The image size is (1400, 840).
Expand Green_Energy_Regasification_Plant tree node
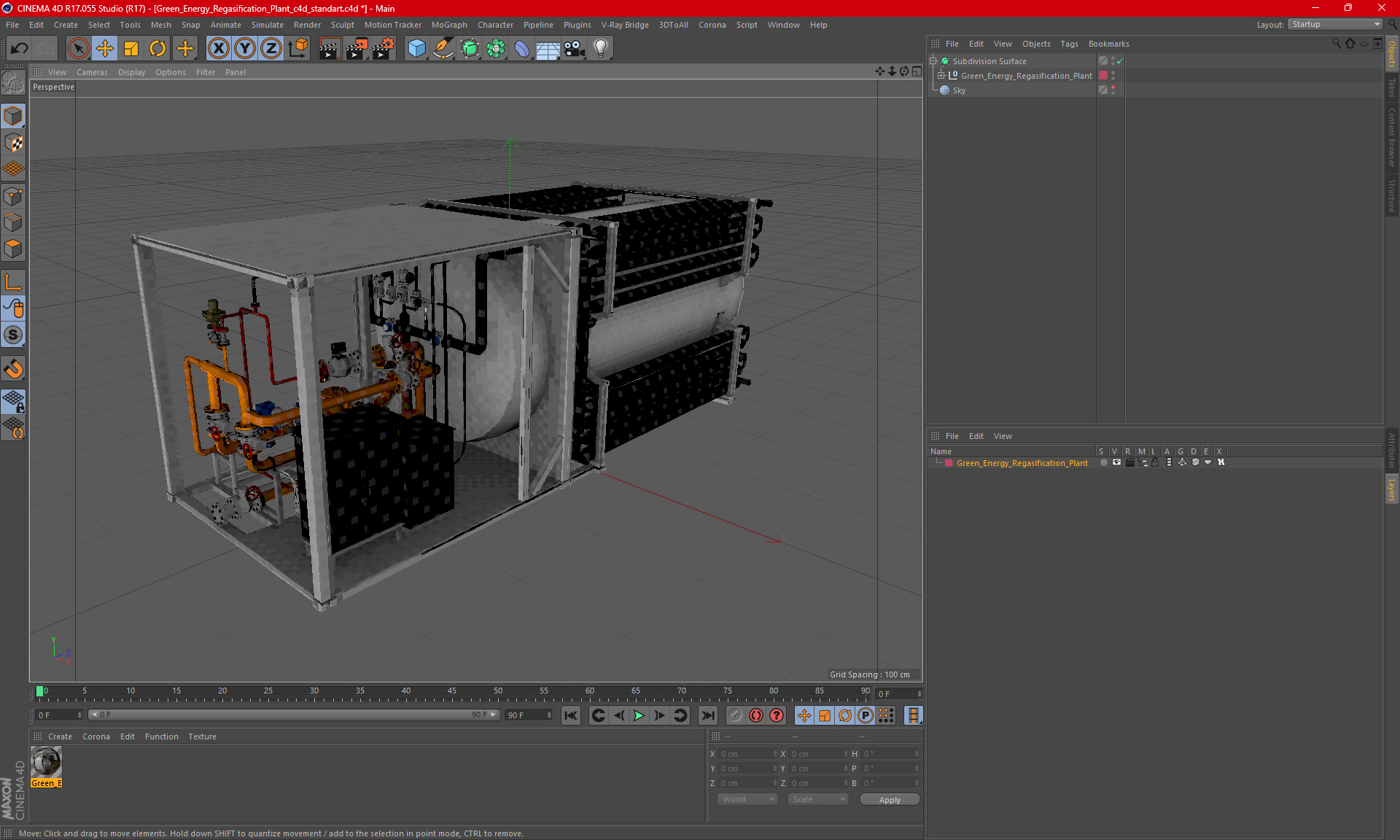[941, 76]
